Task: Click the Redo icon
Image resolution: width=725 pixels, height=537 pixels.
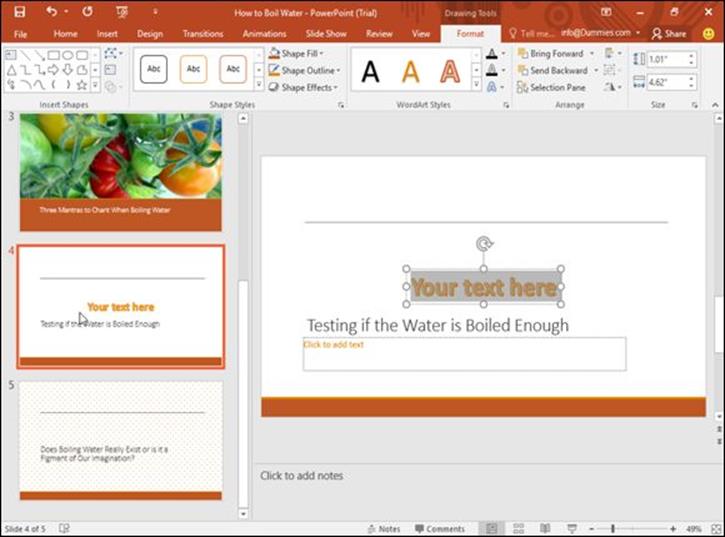Action: click(87, 12)
